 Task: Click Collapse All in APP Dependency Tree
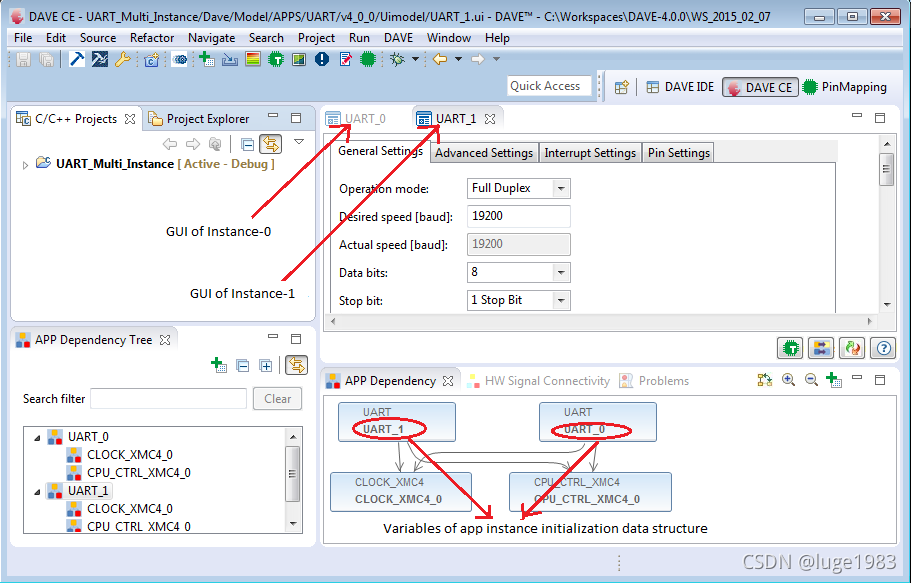[243, 366]
